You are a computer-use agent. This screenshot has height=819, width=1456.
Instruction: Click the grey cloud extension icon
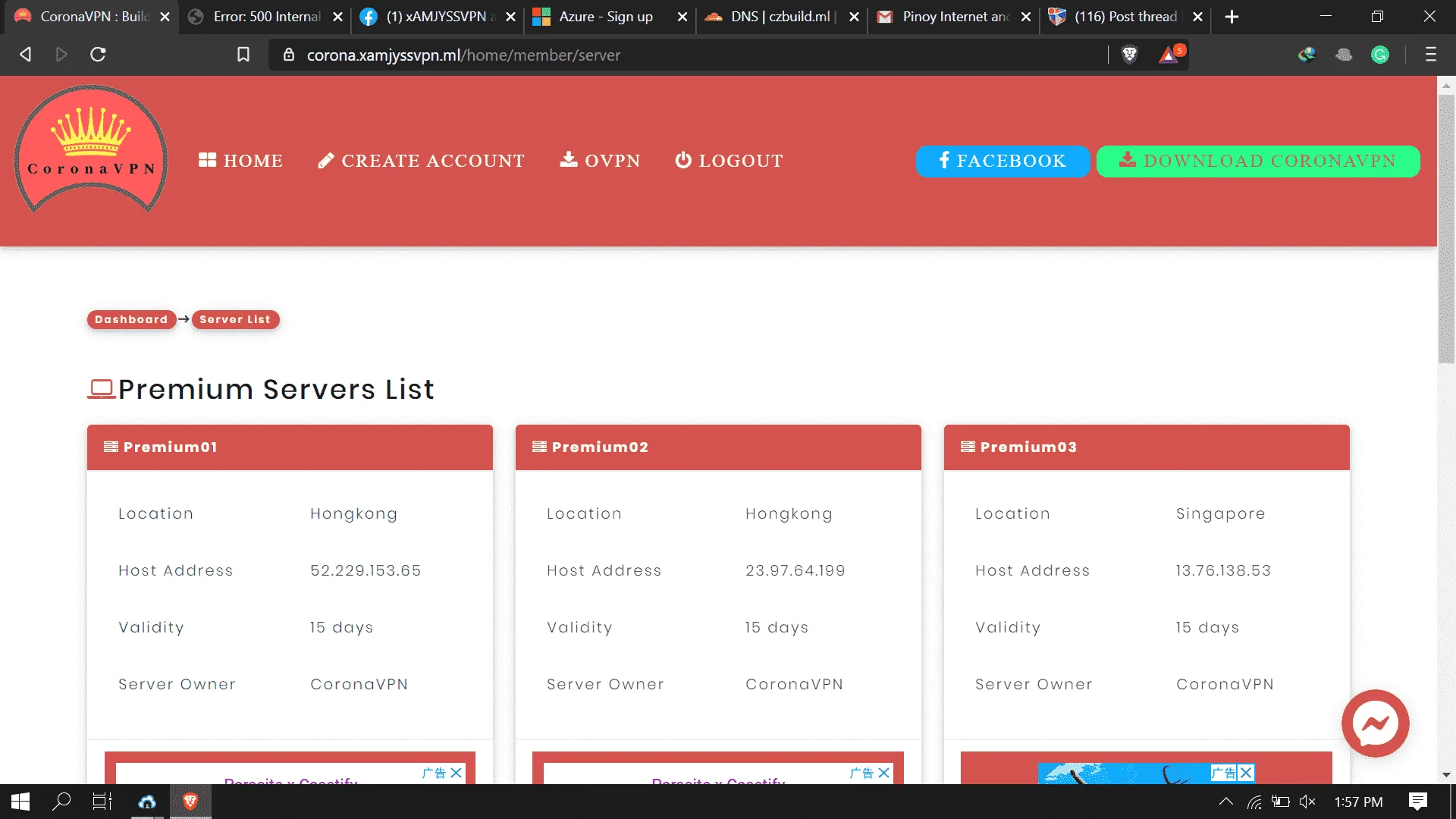click(x=1344, y=55)
